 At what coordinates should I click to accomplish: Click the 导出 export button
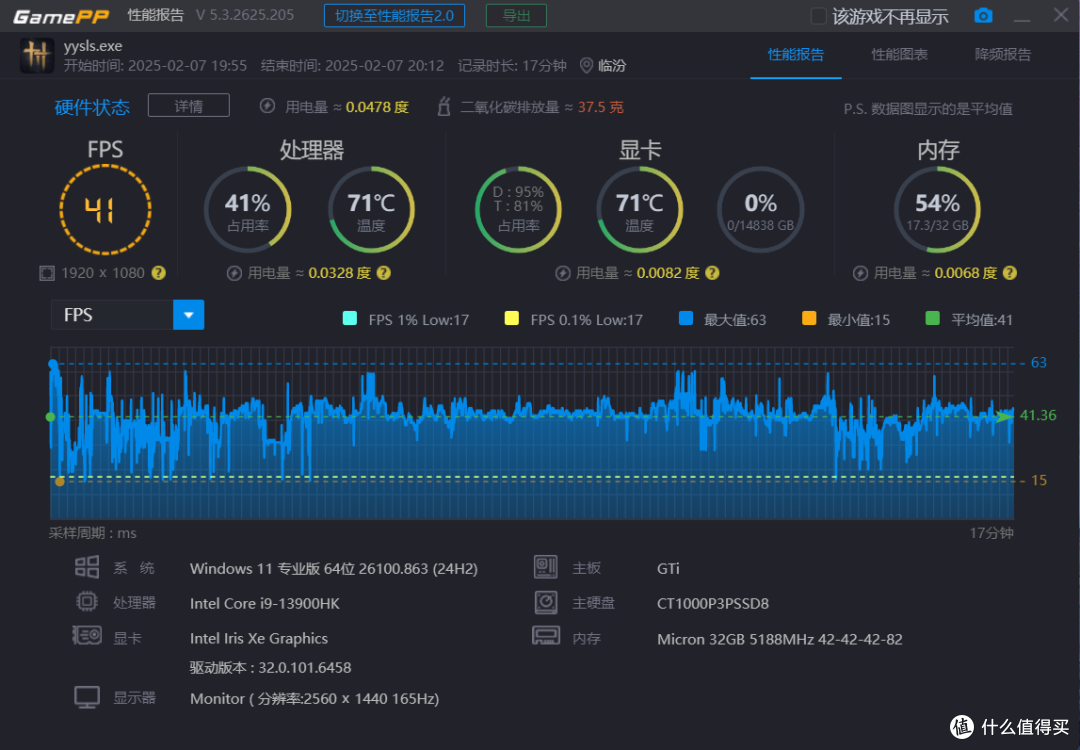pyautogui.click(x=516, y=16)
